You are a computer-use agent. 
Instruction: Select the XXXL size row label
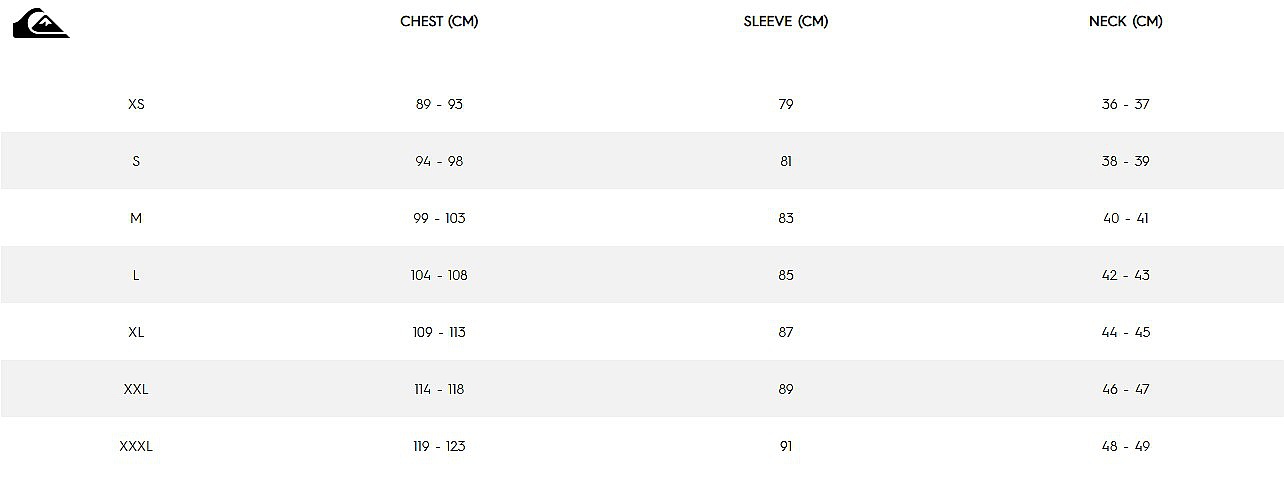tap(136, 446)
